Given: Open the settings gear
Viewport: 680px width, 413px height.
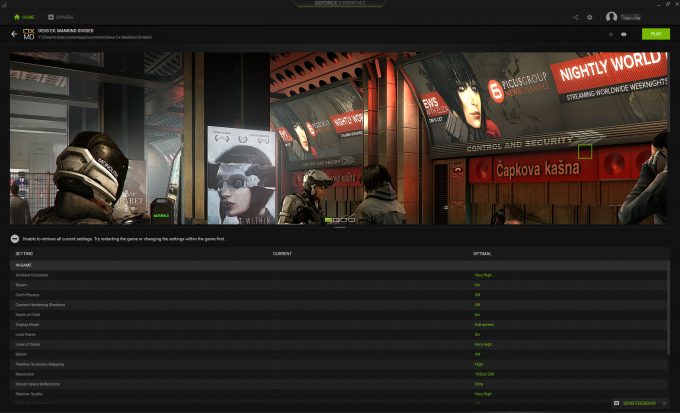Looking at the screenshot, I should [590, 17].
